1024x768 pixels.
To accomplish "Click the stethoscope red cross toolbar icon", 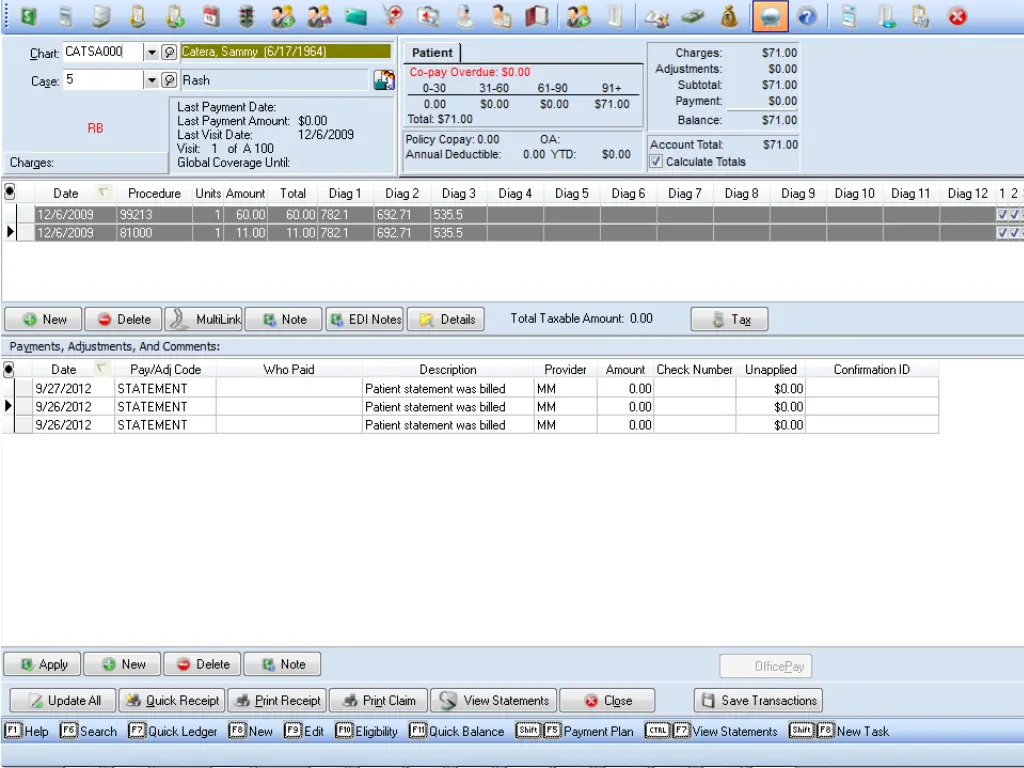I will (x=392, y=16).
